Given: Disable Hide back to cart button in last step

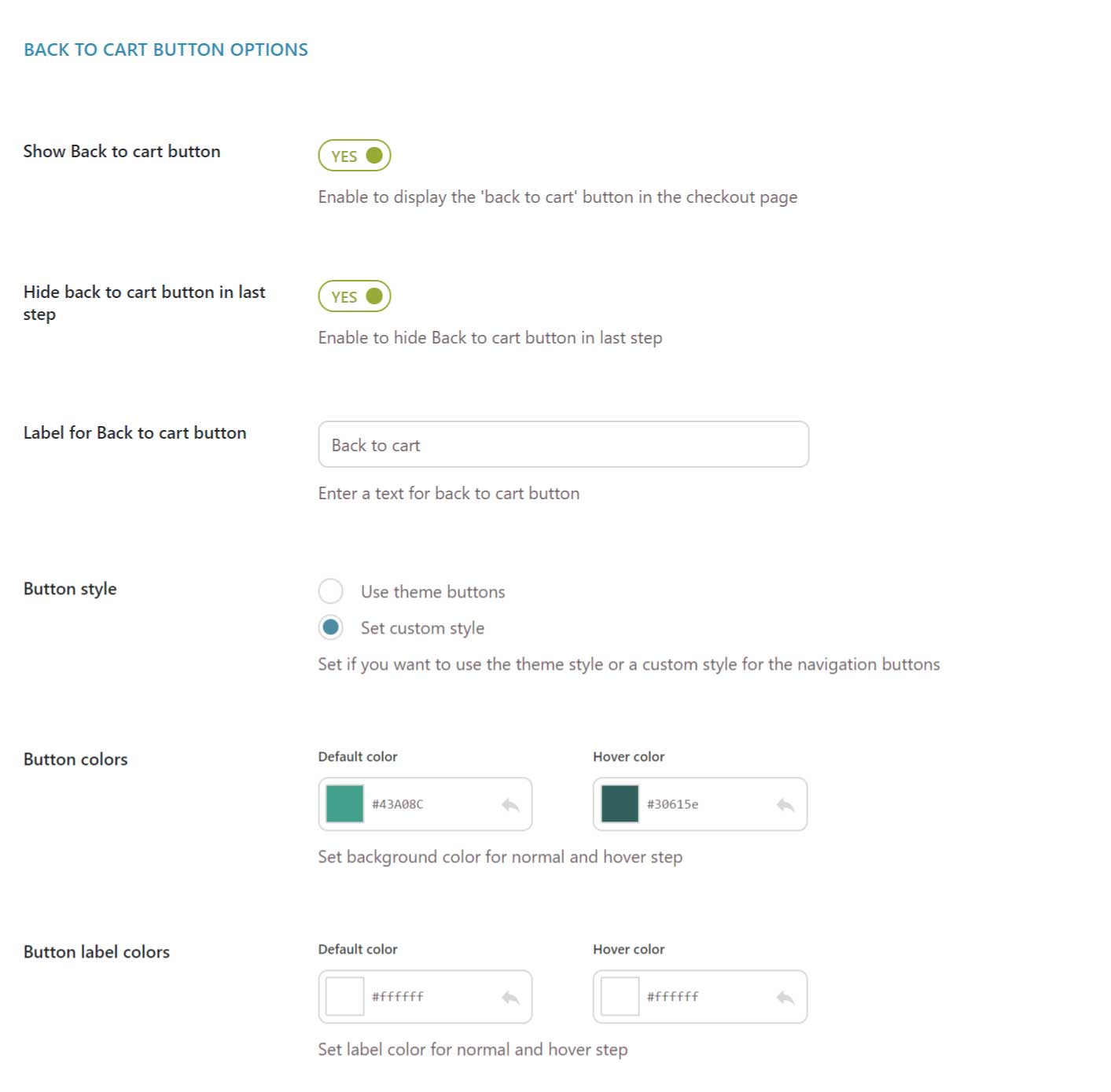Looking at the screenshot, I should (355, 296).
